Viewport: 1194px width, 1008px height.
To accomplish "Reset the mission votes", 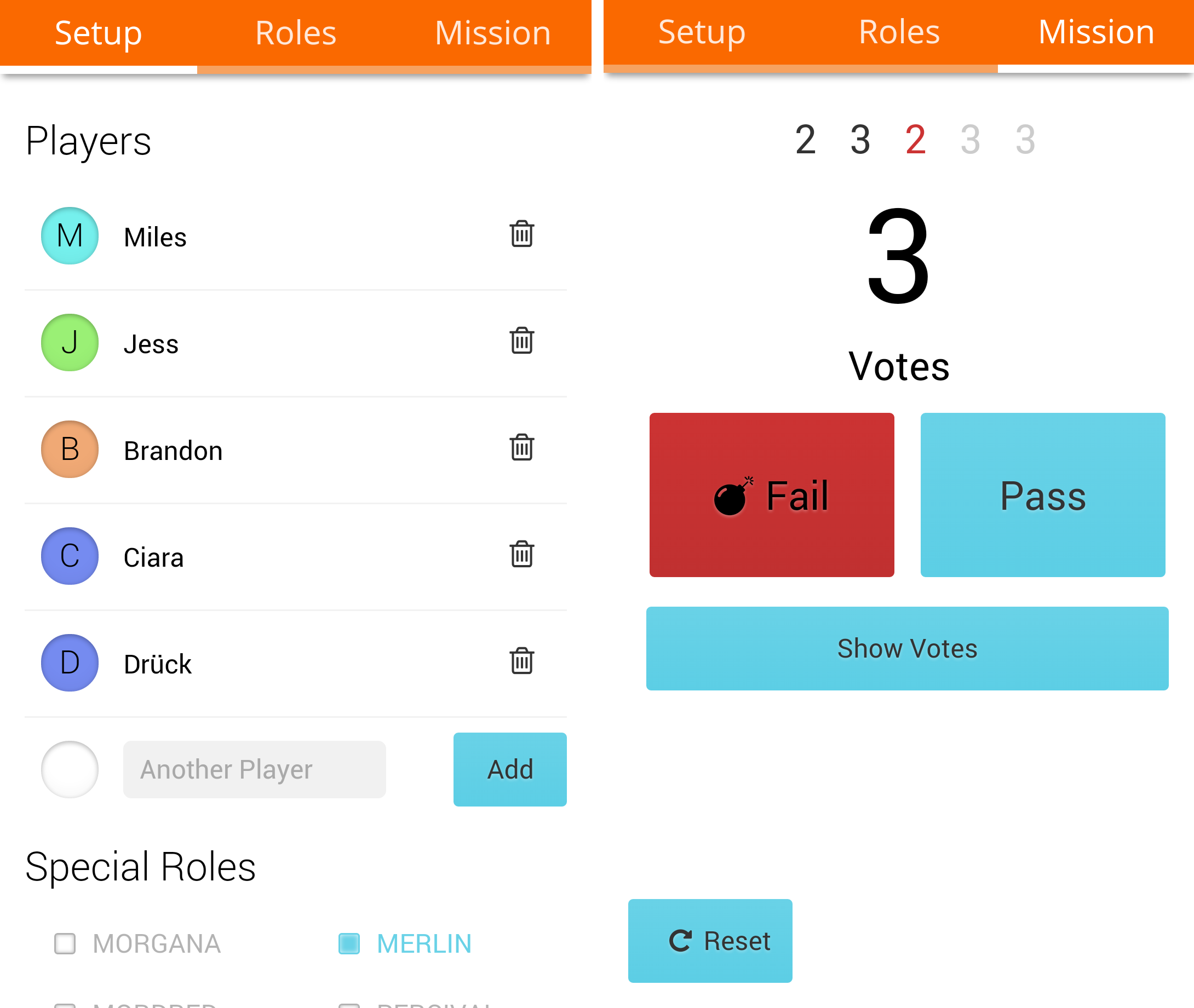I will pos(710,941).
